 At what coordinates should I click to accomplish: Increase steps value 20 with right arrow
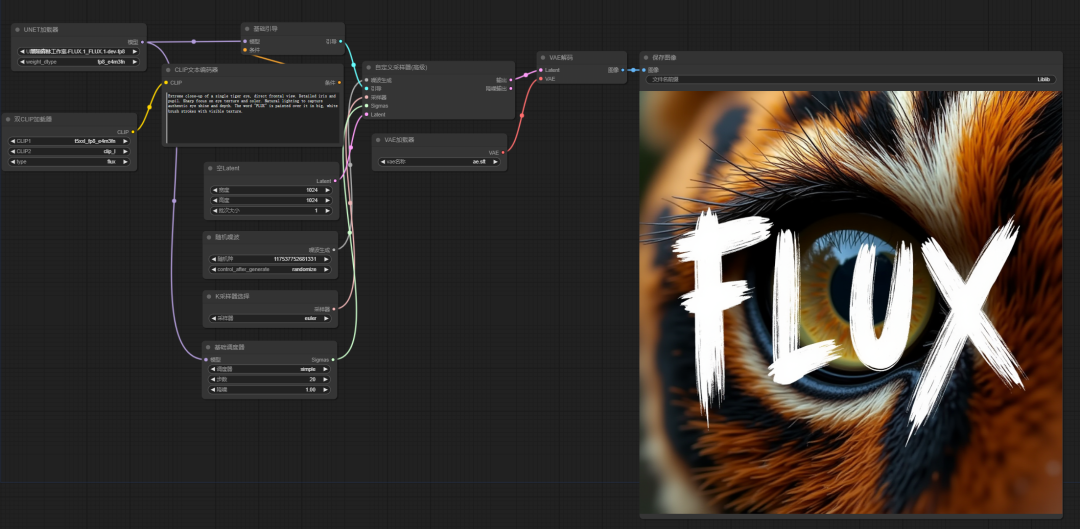[x=326, y=380]
